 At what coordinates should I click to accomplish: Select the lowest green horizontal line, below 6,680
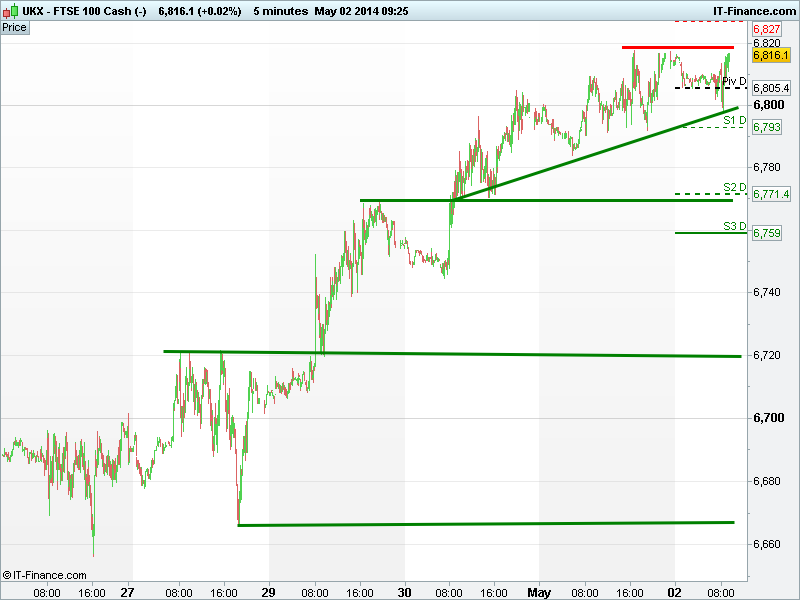pos(486,524)
